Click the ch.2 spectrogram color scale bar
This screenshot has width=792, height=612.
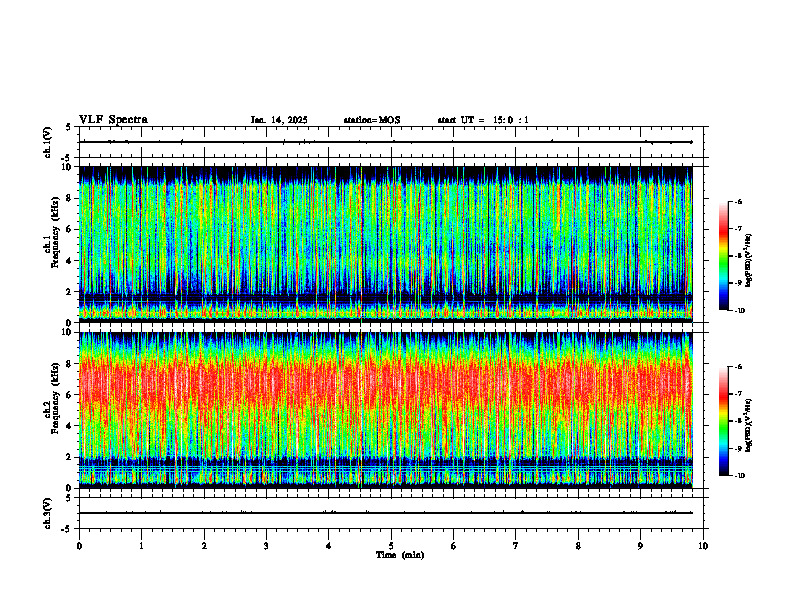tap(723, 421)
